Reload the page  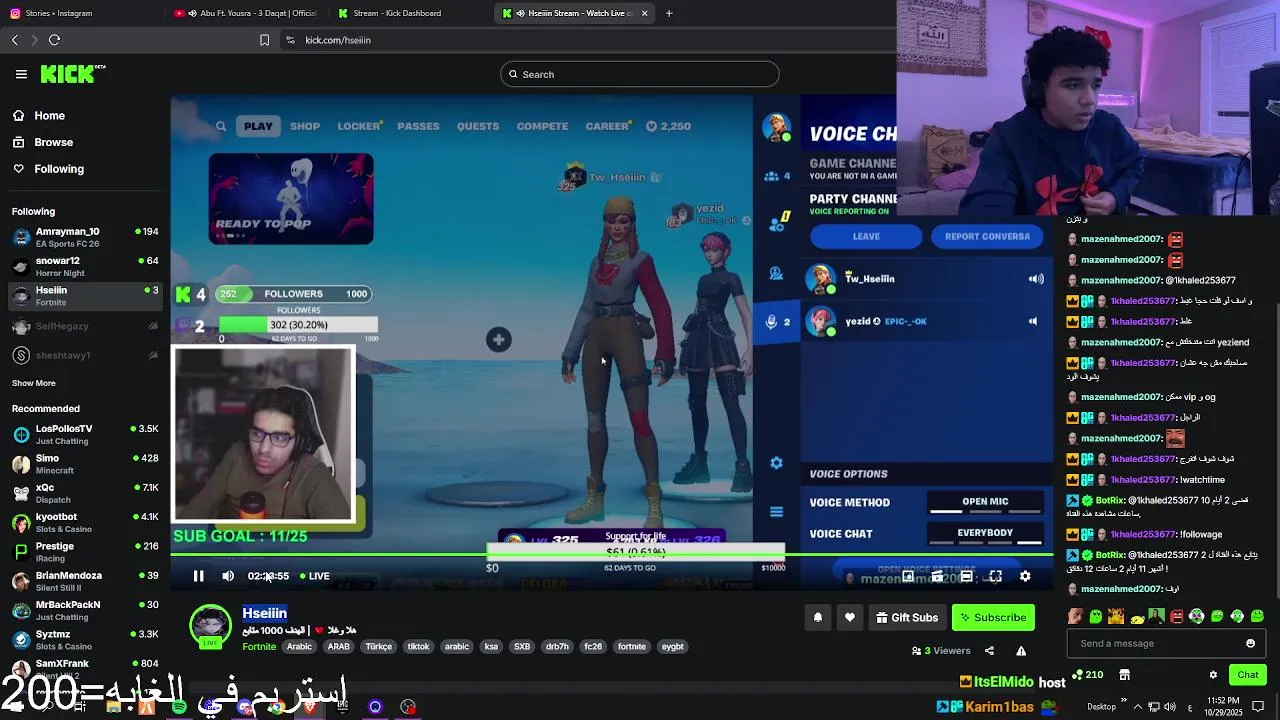click(54, 40)
